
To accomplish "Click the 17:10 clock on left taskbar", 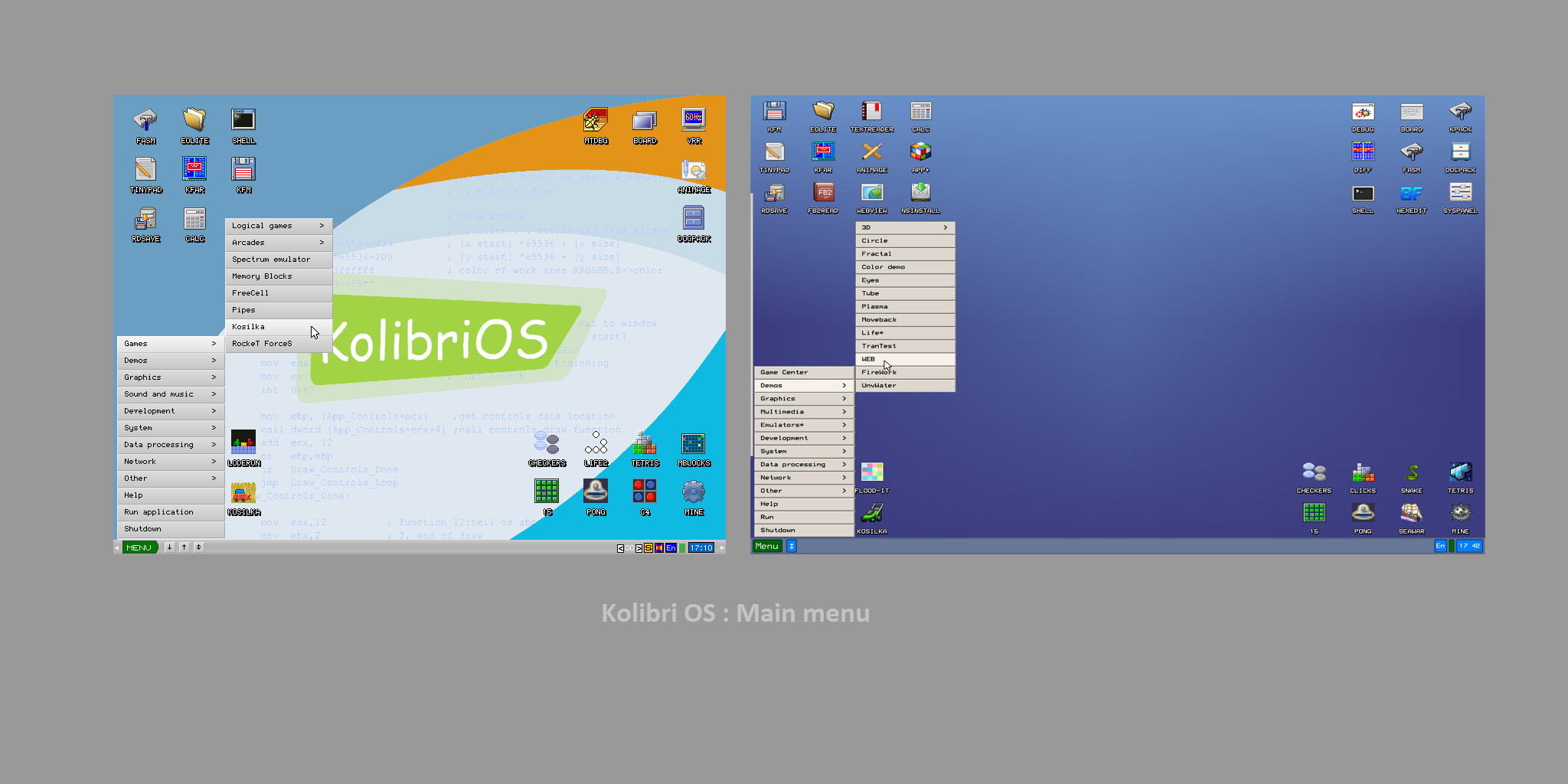I will coord(701,548).
